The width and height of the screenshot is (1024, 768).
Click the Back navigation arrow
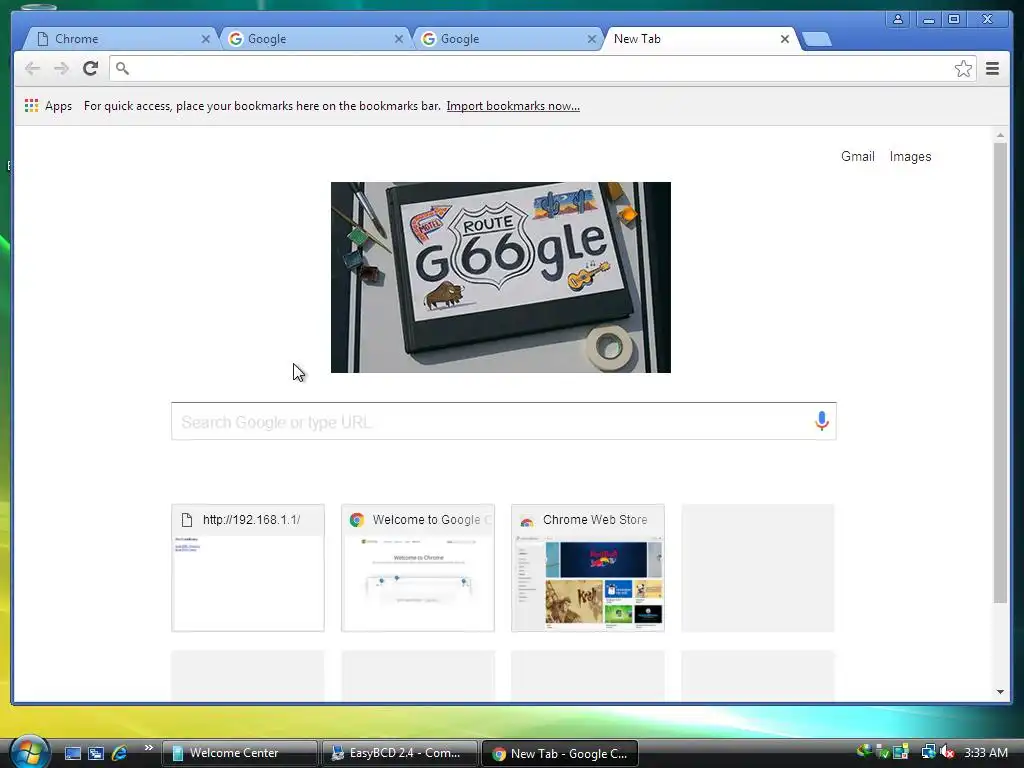click(x=32, y=69)
